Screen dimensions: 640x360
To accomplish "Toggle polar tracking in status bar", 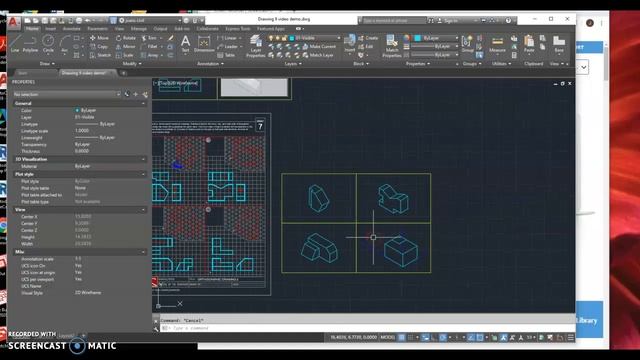I will 443,338.
